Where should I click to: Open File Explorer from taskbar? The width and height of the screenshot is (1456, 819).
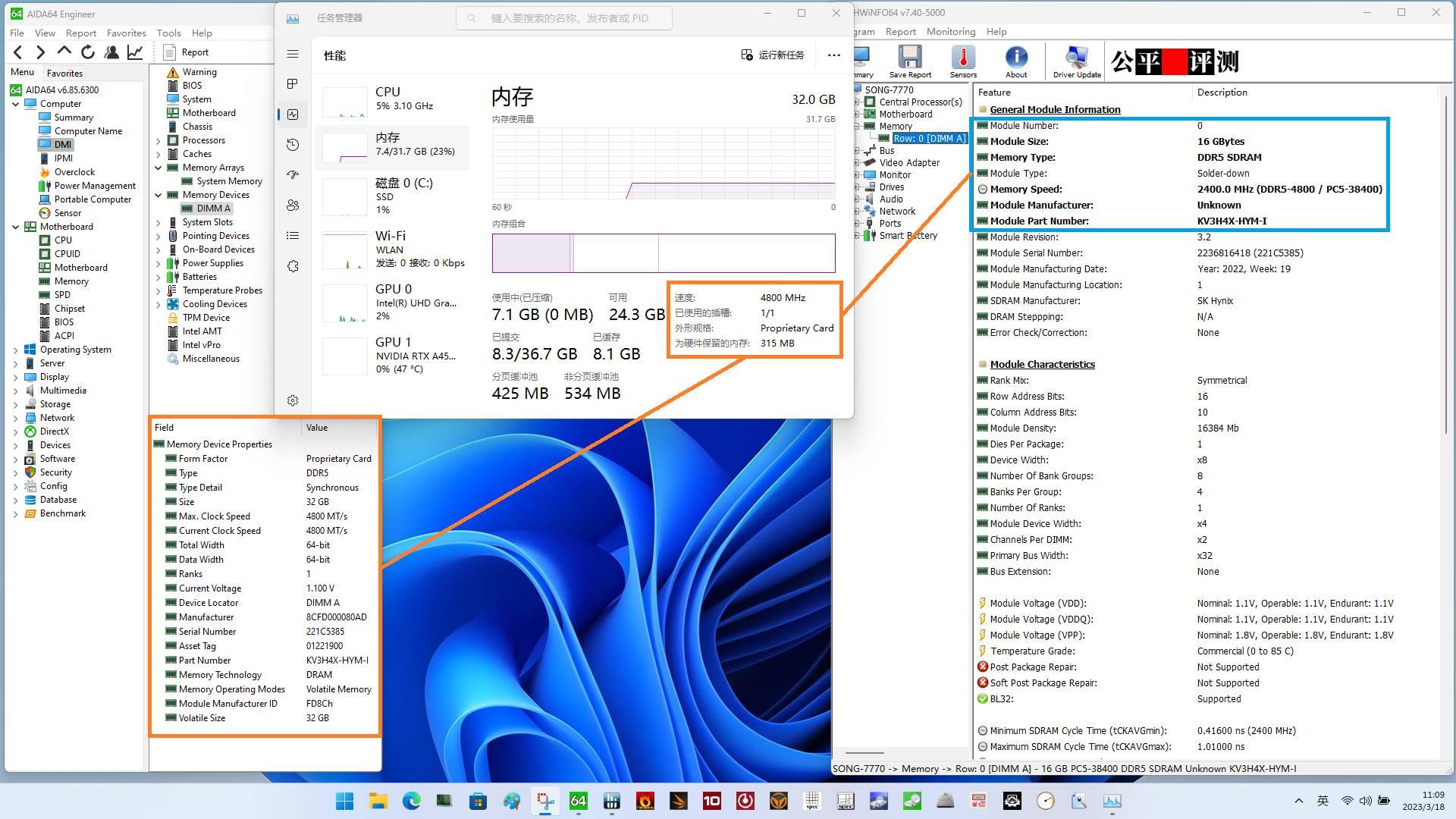pyautogui.click(x=378, y=801)
